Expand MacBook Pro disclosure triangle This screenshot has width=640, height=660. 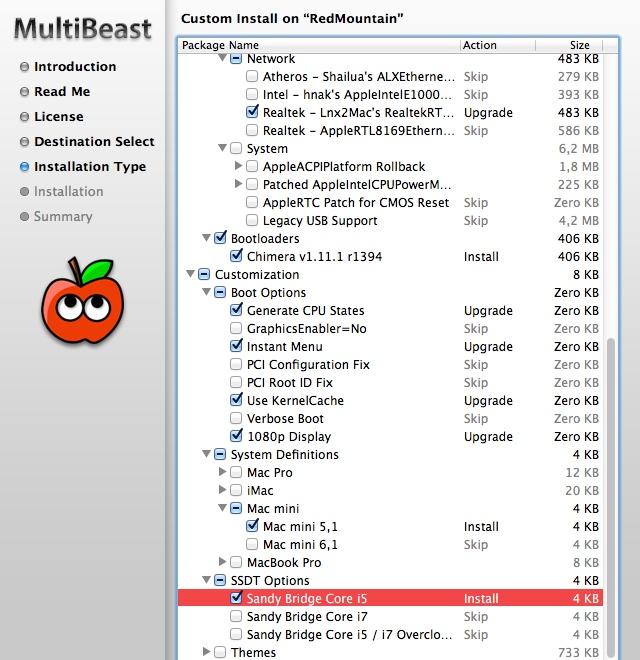(x=222, y=562)
